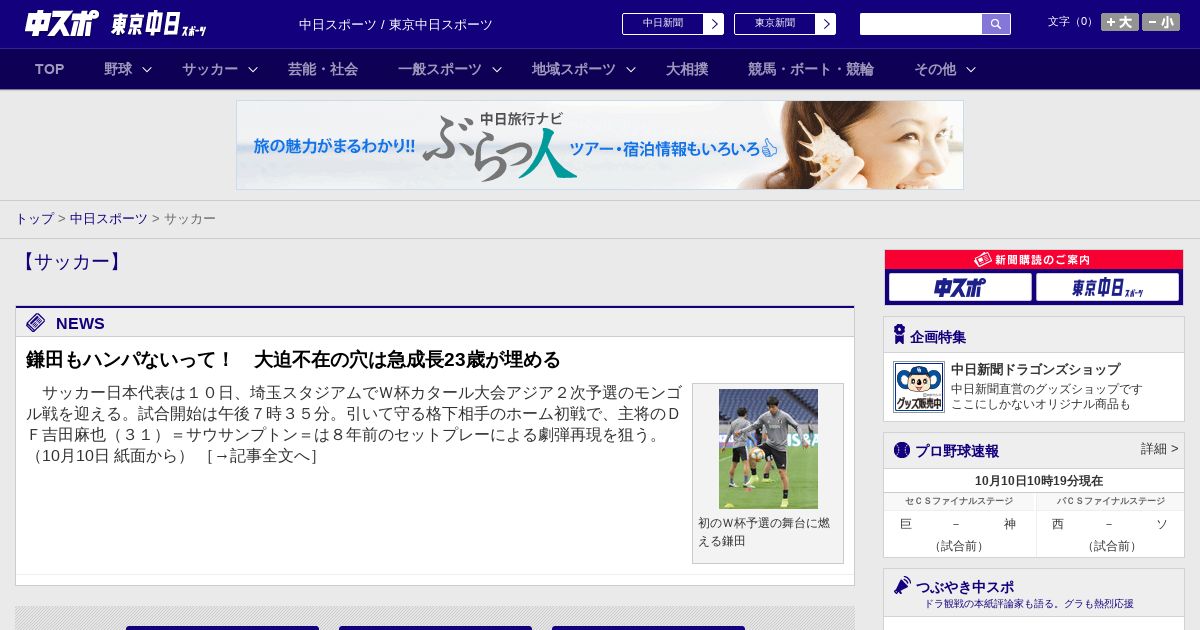Image resolution: width=1200 pixels, height=630 pixels.
Task: Open the つぶやき中スポ heading link
Action: click(965, 587)
